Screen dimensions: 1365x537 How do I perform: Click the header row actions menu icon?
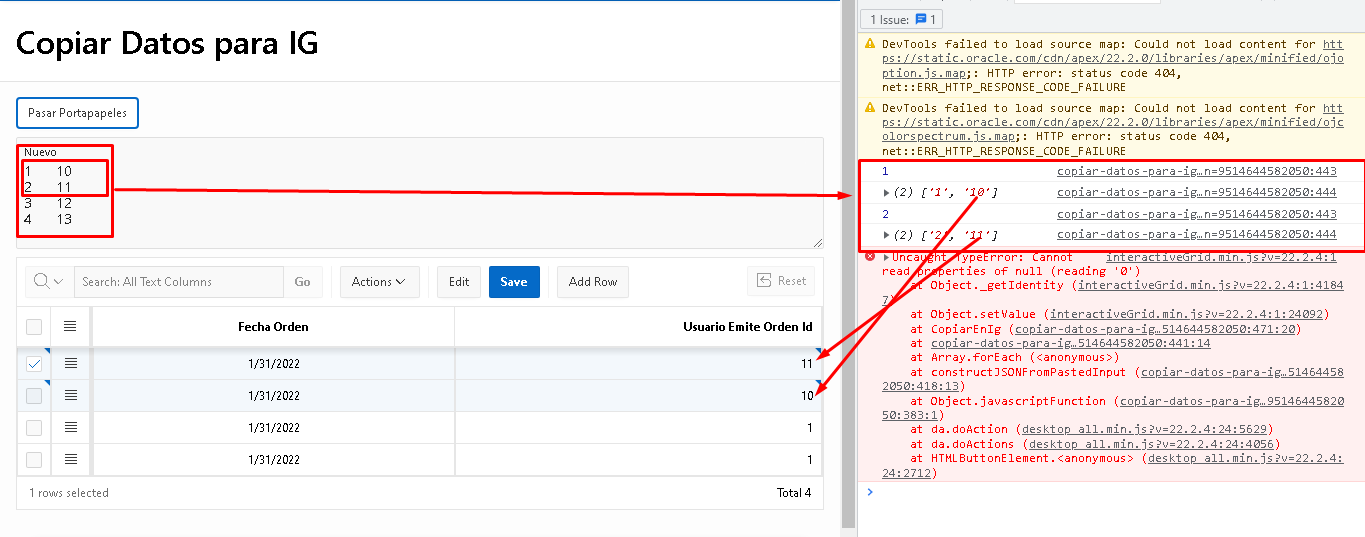click(x=70, y=326)
